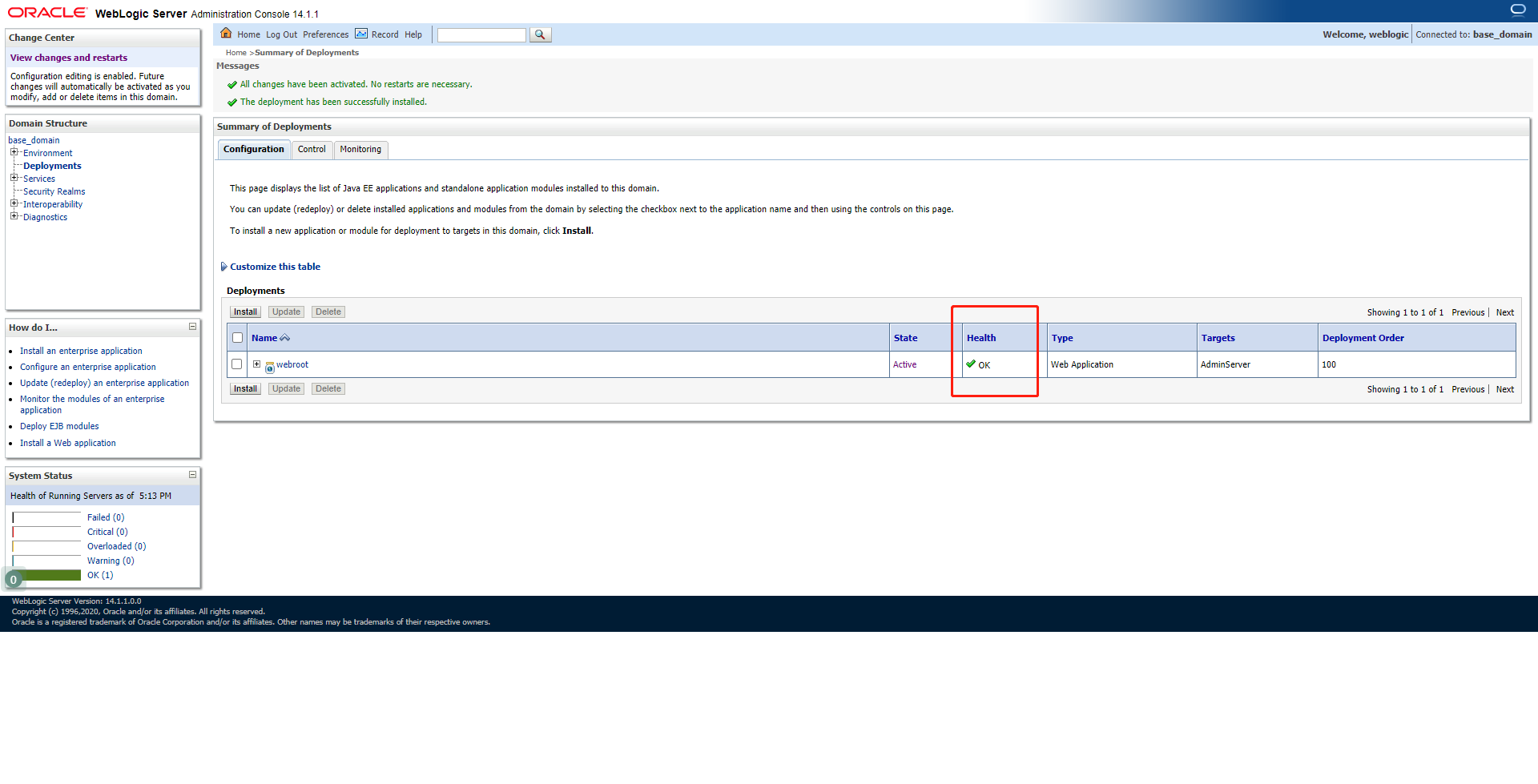
Task: Click the Failed status bar
Action: point(46,517)
